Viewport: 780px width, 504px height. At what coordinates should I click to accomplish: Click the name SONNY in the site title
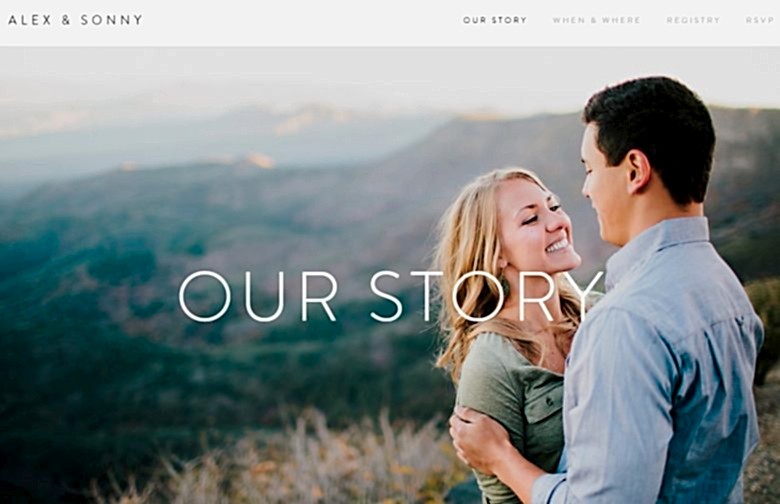[x=112, y=20]
